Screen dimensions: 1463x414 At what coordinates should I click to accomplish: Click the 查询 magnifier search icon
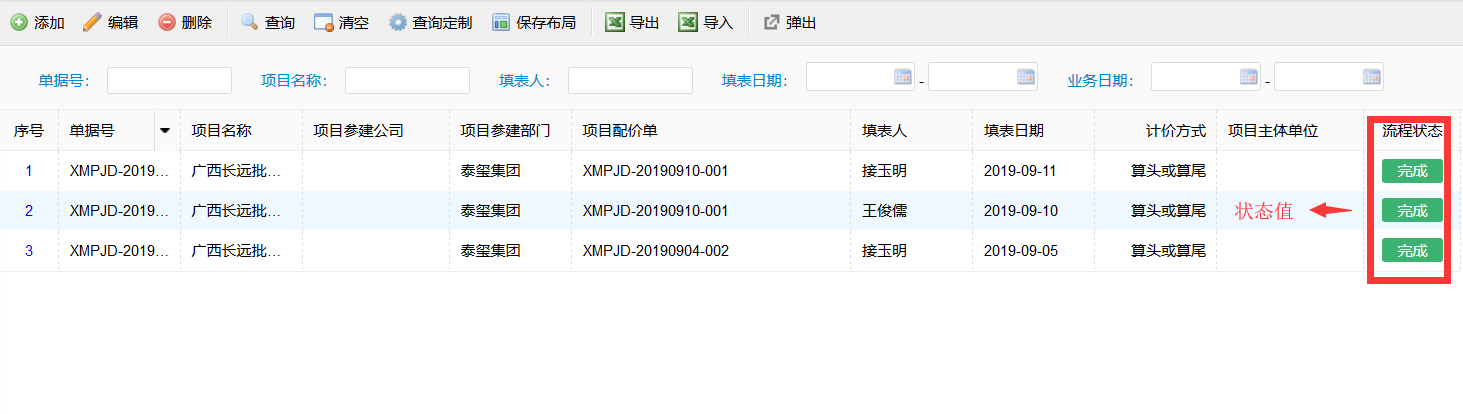tap(249, 22)
